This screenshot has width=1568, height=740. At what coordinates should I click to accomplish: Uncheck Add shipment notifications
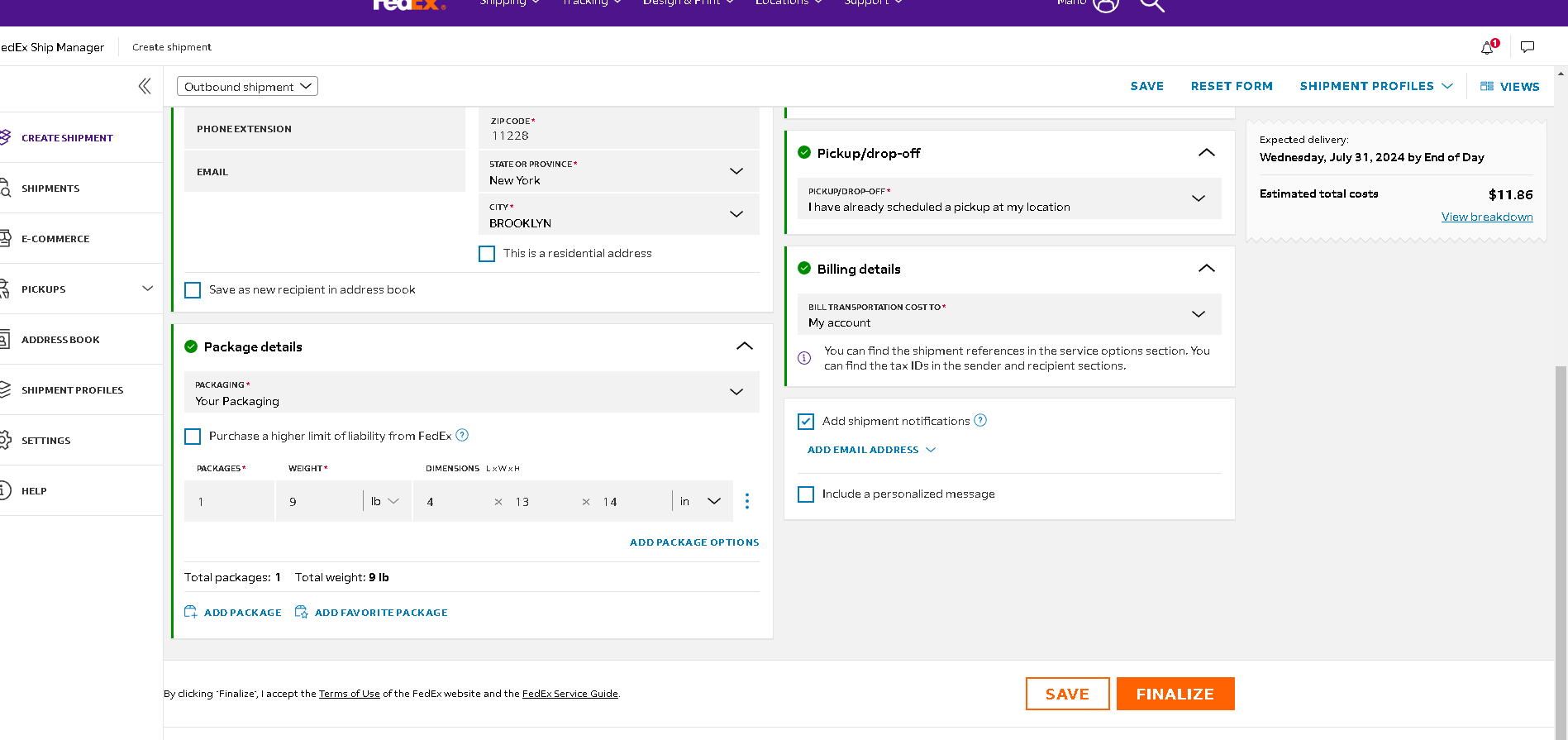(x=806, y=422)
